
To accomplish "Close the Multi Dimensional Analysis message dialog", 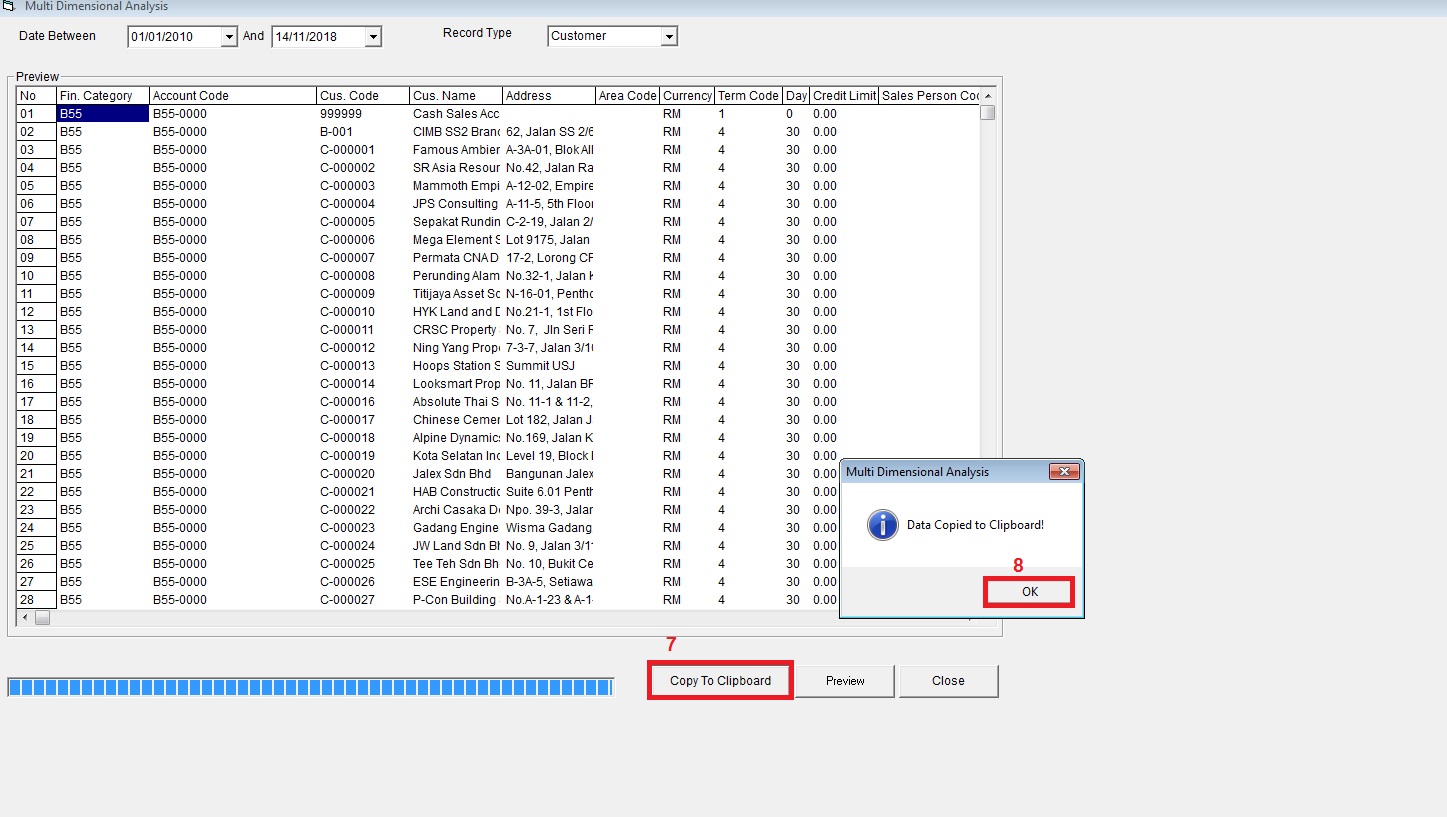I will (1064, 472).
